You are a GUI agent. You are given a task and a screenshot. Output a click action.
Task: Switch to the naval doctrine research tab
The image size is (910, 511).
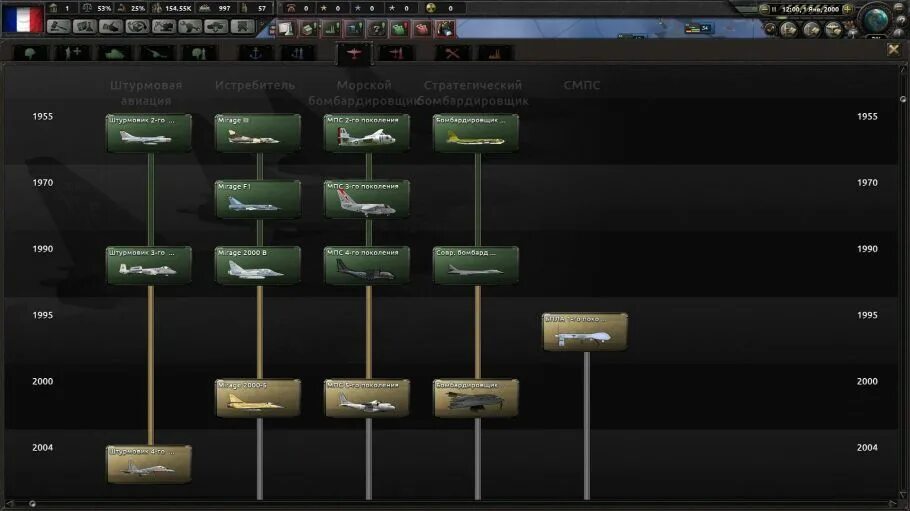point(298,53)
